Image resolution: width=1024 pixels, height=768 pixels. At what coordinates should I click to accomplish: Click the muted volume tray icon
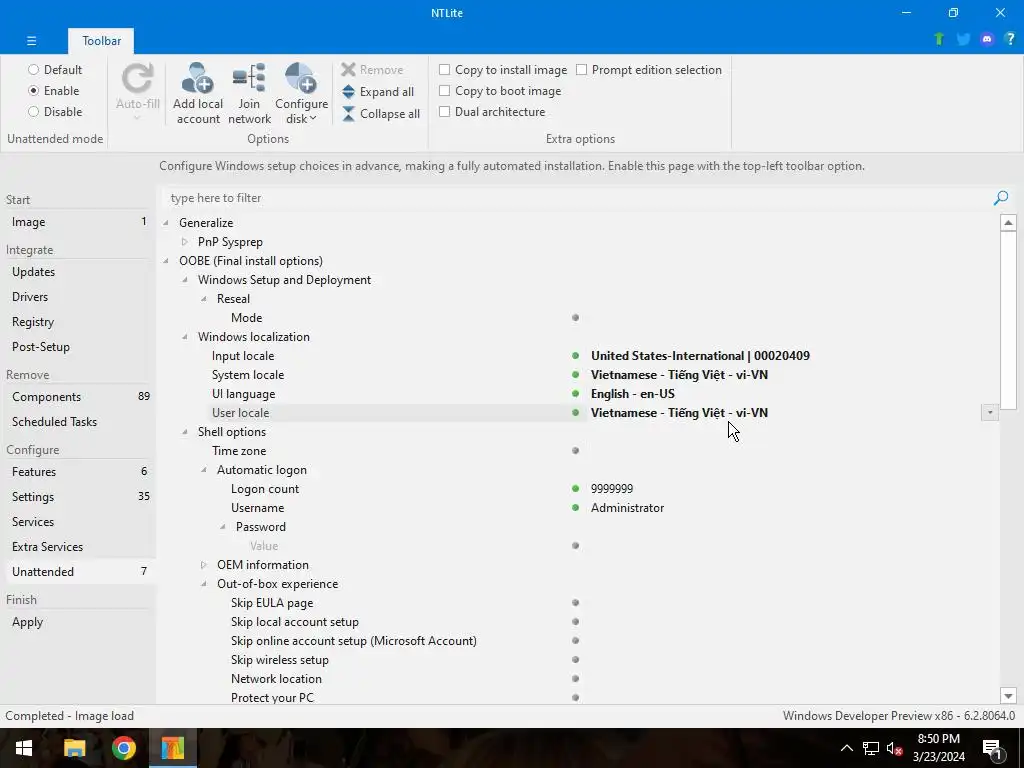pyautogui.click(x=894, y=748)
